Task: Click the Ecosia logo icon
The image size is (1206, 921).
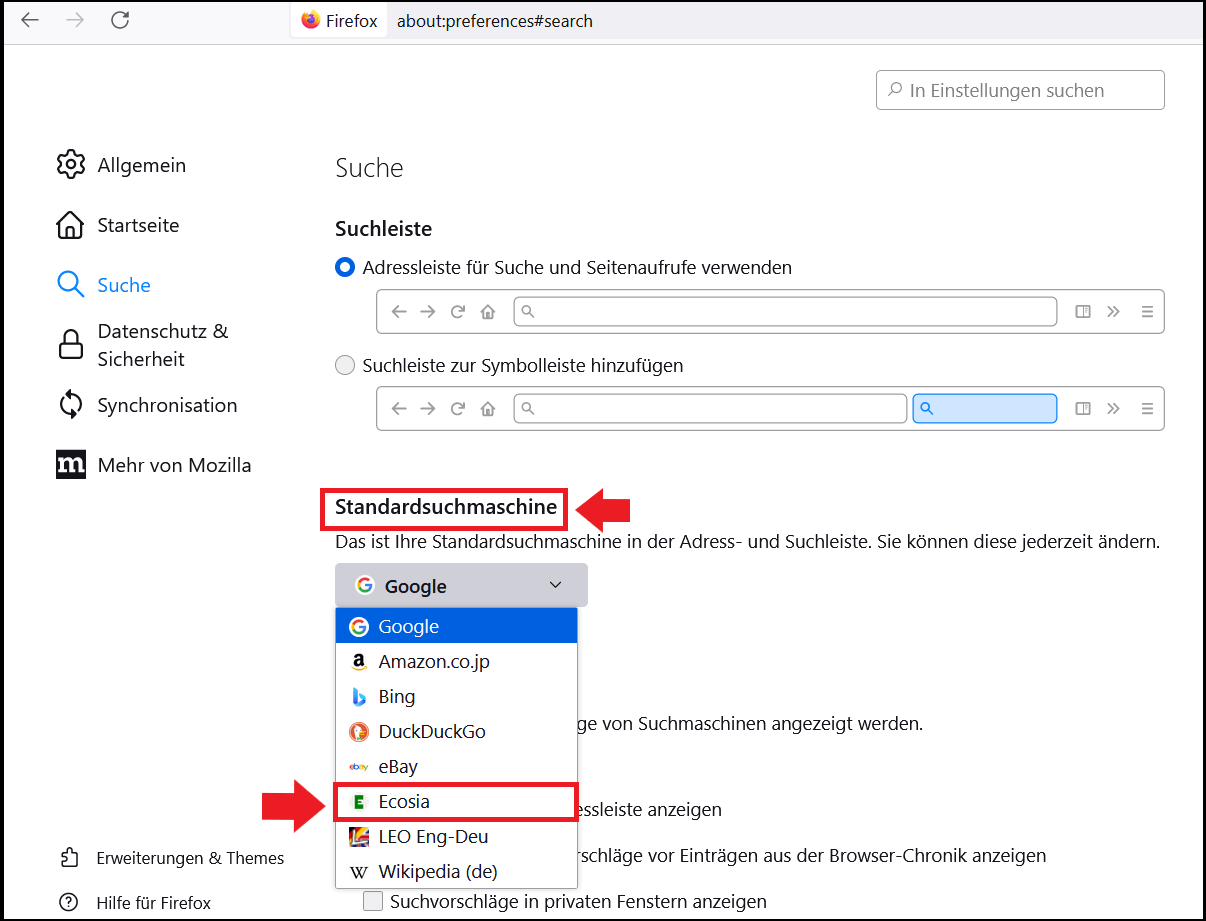Action: pos(358,802)
